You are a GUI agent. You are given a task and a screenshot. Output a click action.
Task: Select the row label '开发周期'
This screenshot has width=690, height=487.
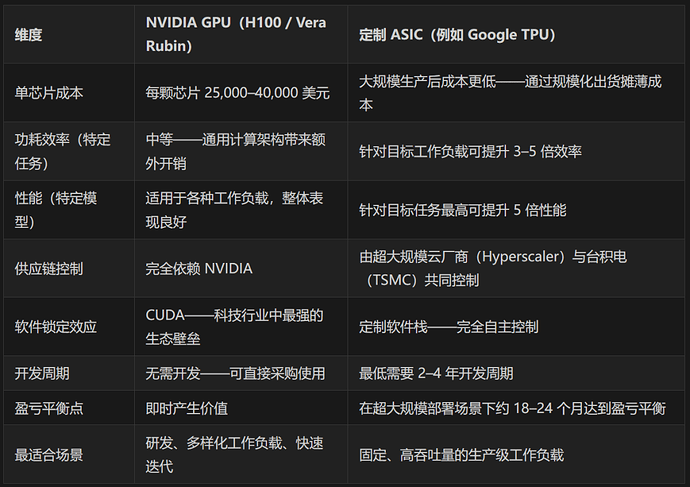click(69, 373)
